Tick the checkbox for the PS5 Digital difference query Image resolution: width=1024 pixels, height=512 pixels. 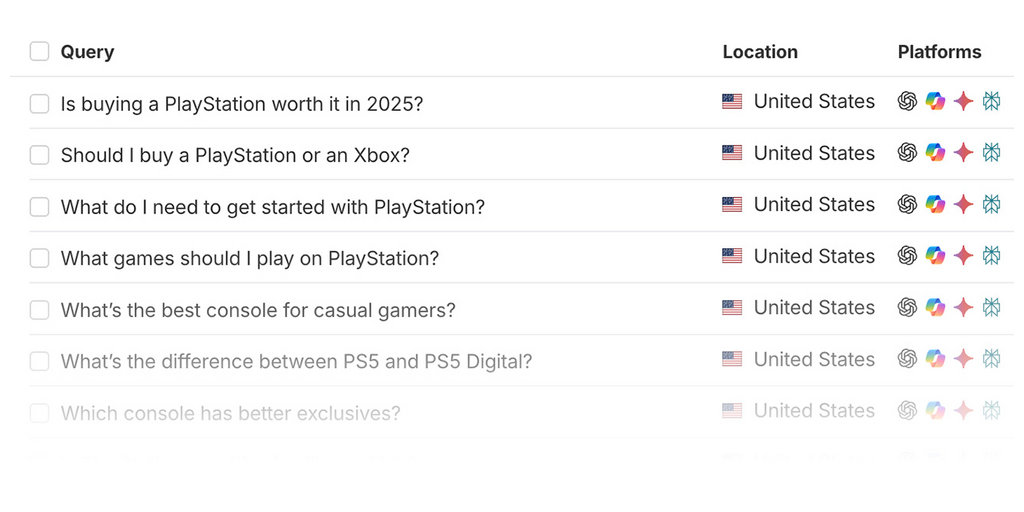[x=39, y=361]
